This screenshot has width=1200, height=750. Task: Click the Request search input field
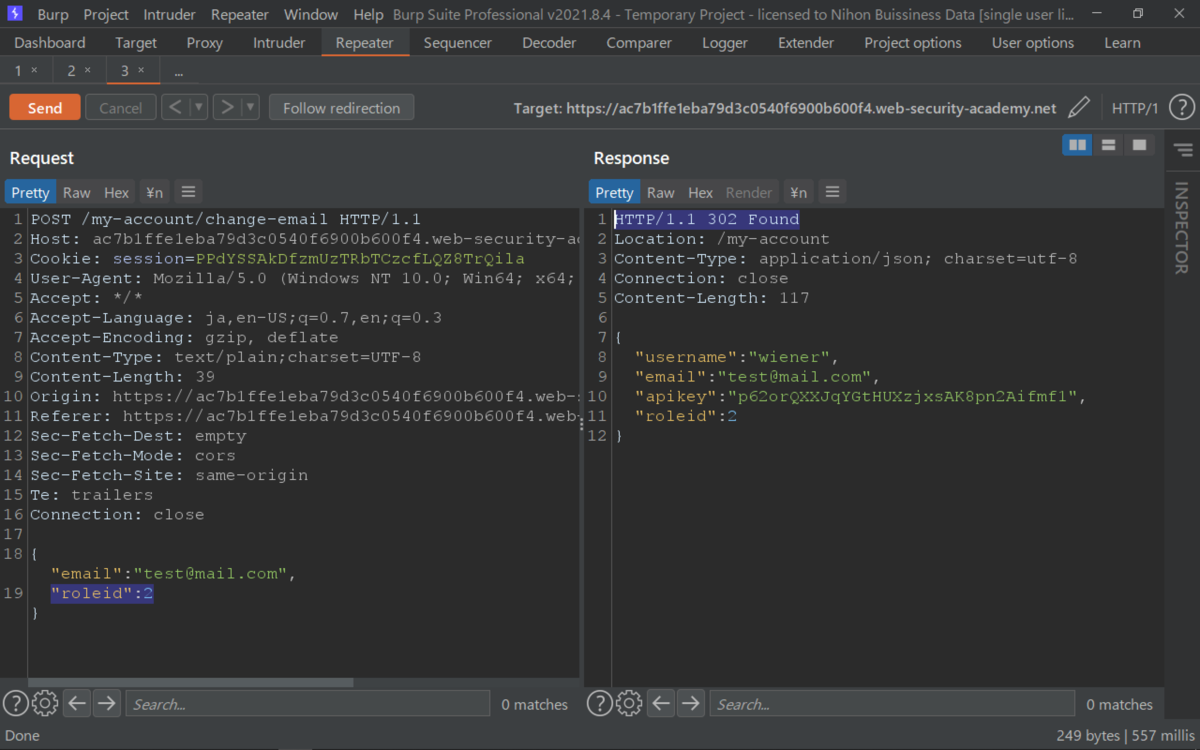coord(308,704)
